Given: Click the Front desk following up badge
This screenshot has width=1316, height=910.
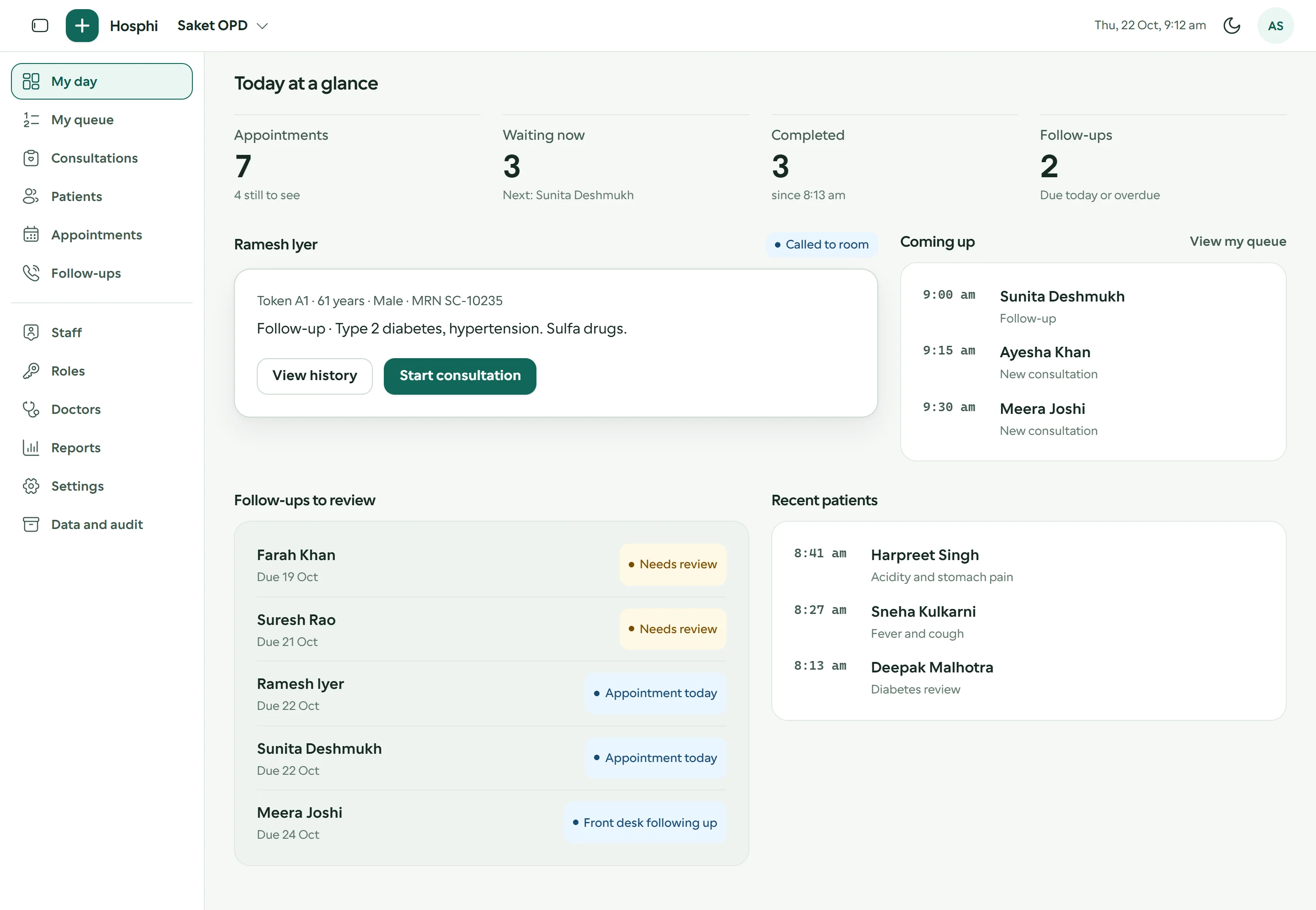Looking at the screenshot, I should (x=645, y=822).
